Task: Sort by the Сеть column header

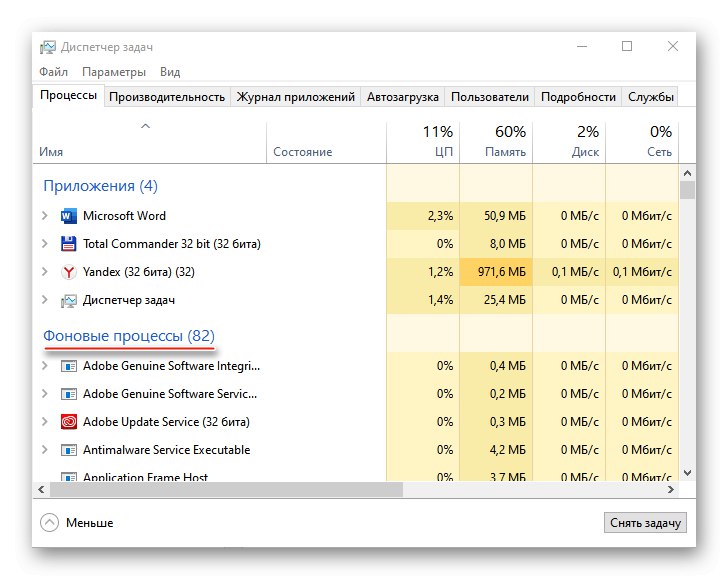Action: click(642, 143)
